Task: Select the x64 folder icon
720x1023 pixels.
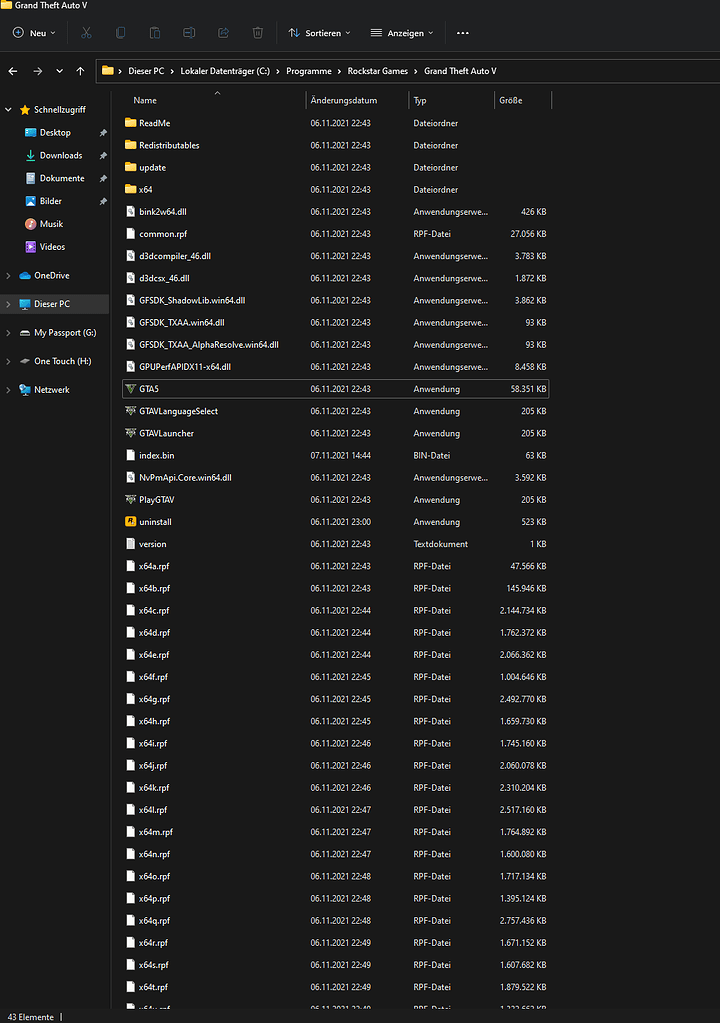Action: tap(130, 189)
